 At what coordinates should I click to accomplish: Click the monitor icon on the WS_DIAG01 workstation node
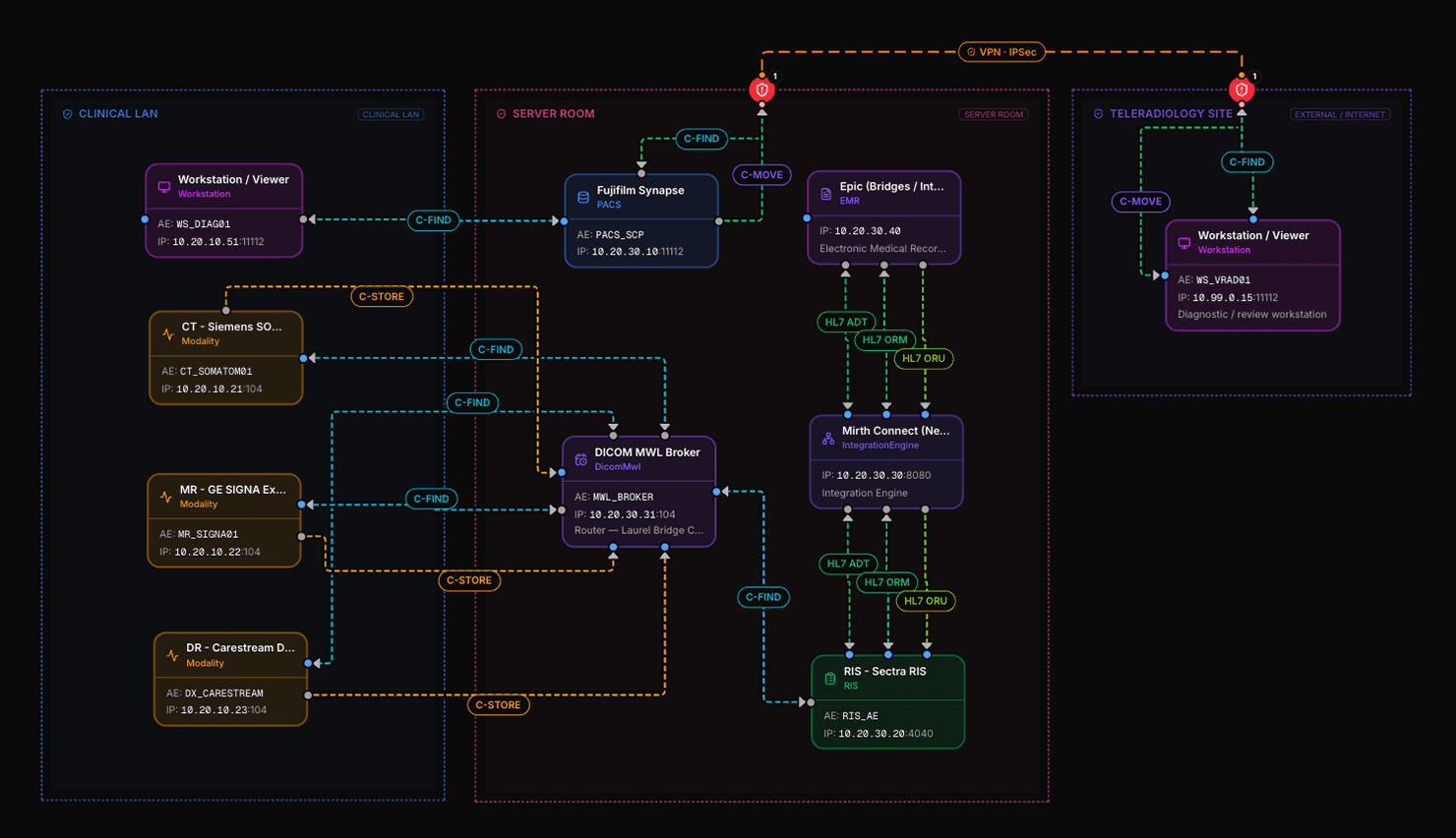[164, 187]
